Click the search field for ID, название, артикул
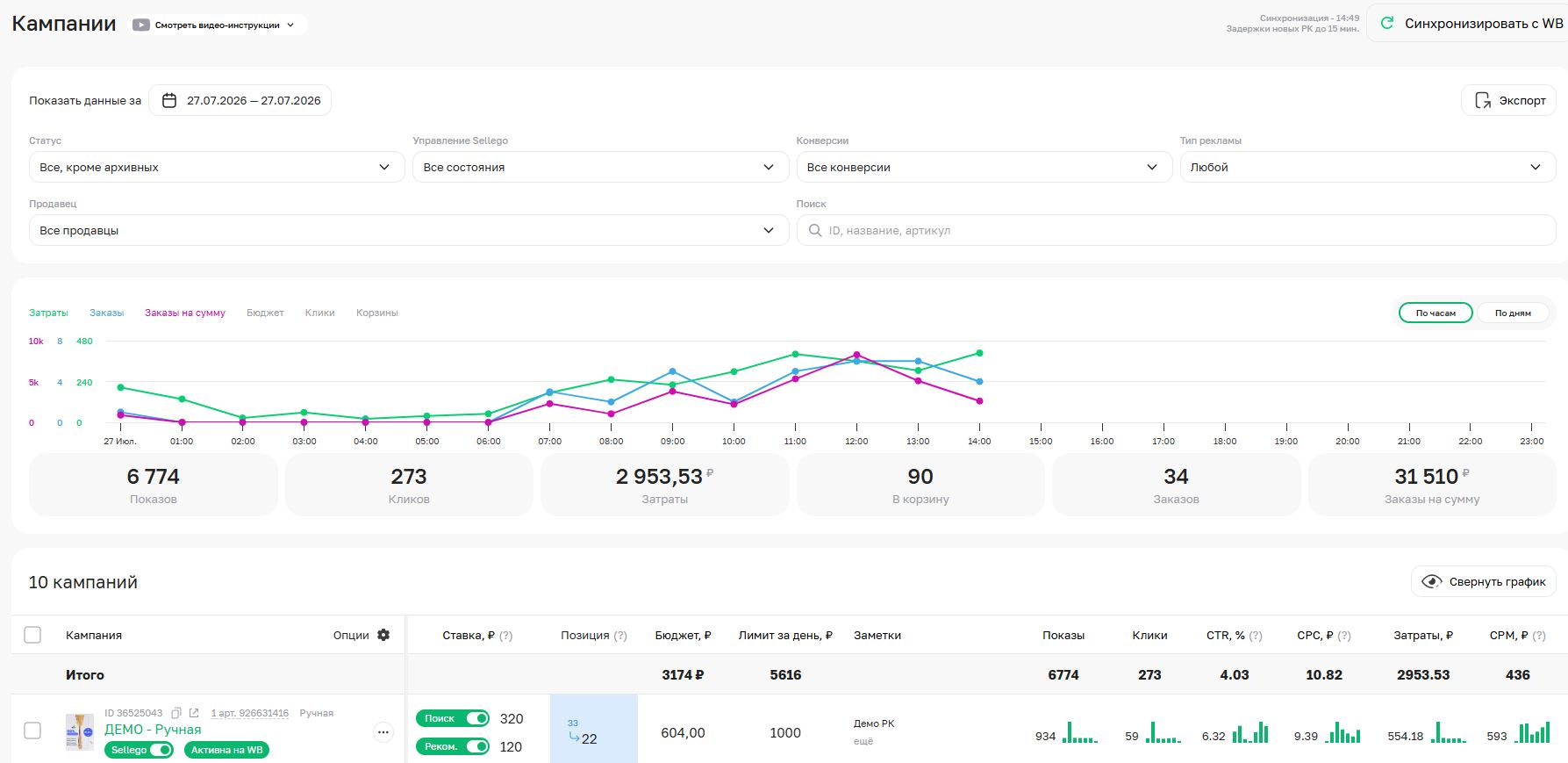1568x763 pixels. pos(1176,230)
